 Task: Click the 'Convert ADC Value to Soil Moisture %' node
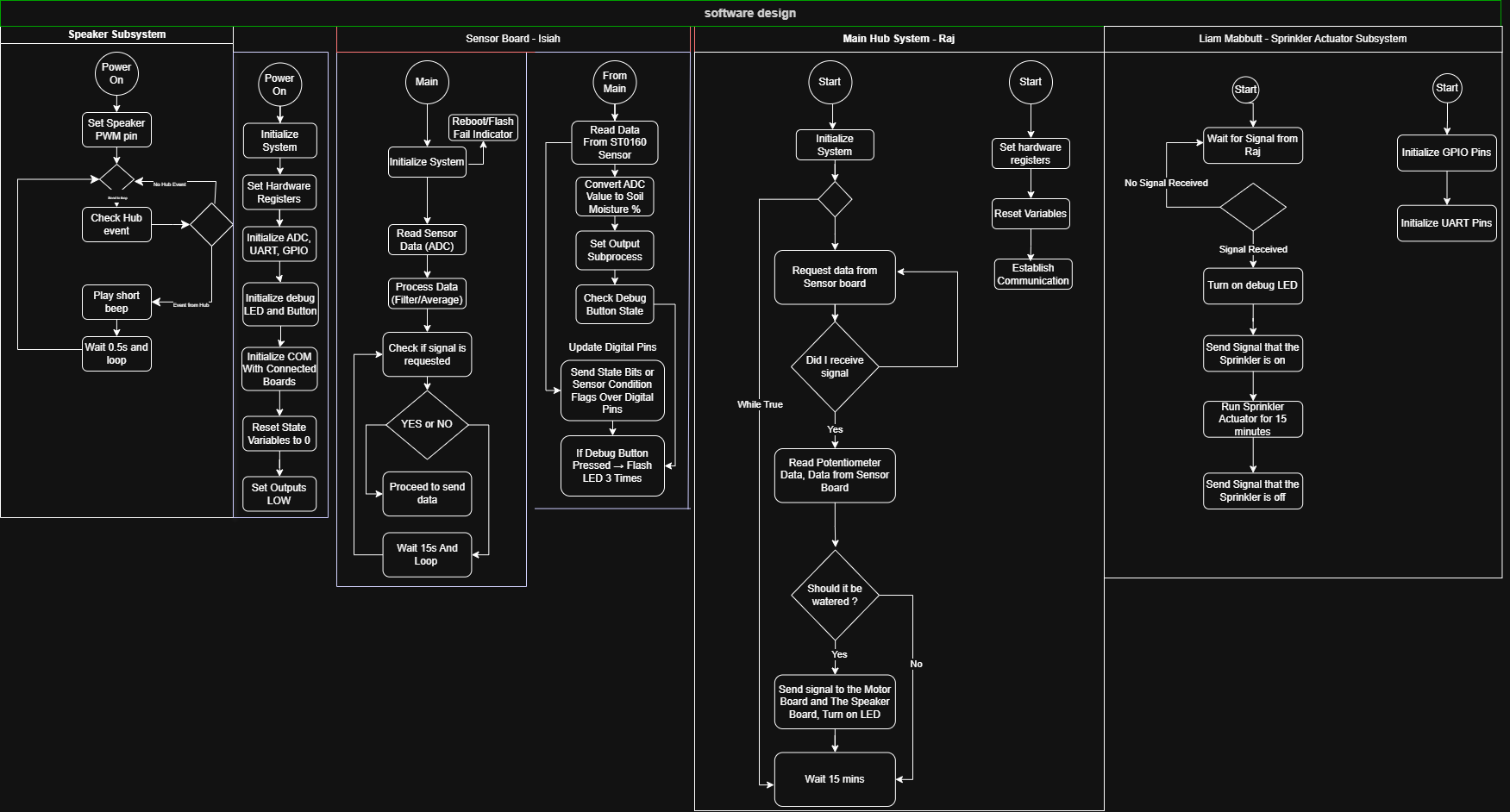click(613, 197)
